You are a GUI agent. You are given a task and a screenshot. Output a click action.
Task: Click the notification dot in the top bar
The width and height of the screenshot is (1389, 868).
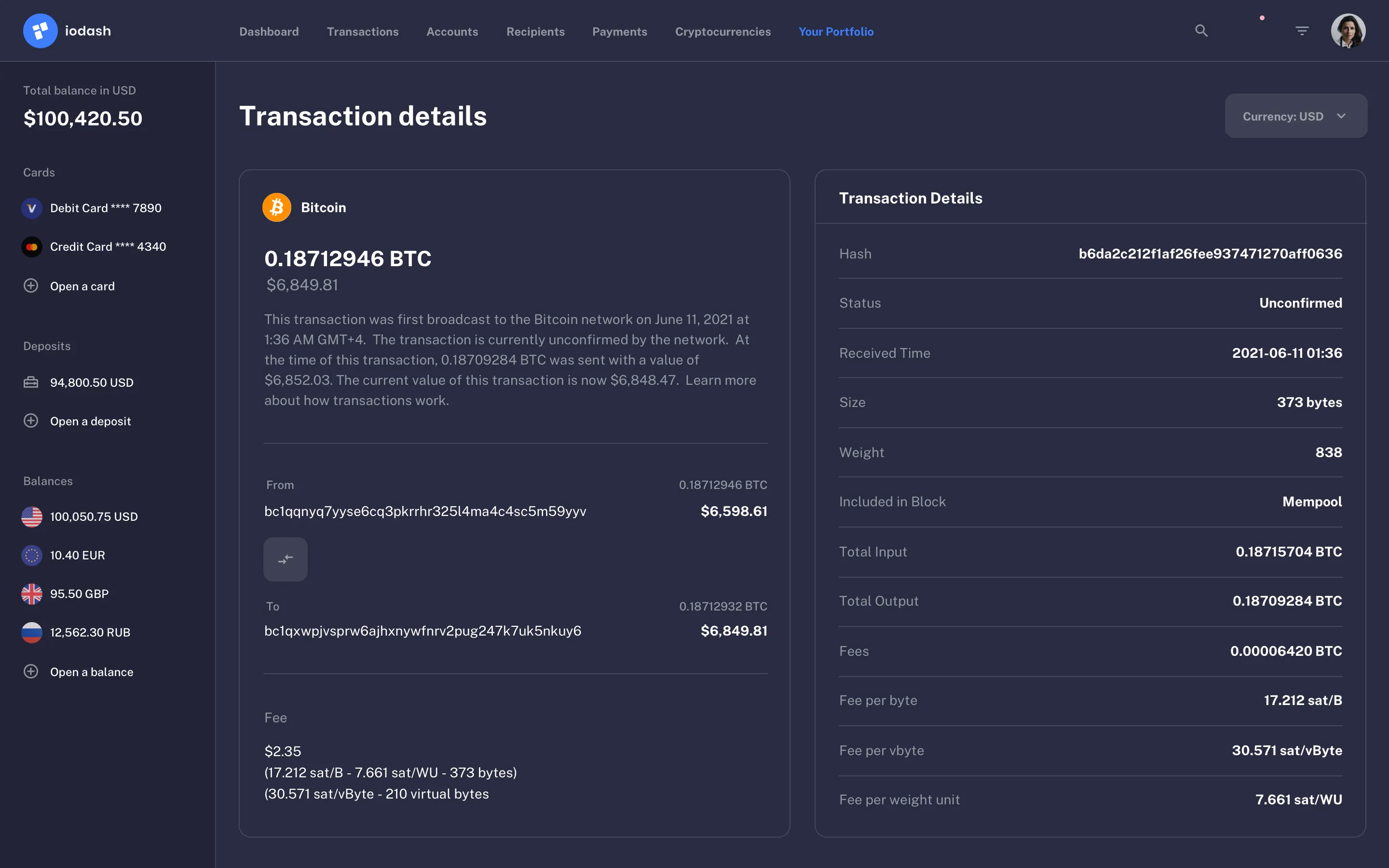[1262, 18]
